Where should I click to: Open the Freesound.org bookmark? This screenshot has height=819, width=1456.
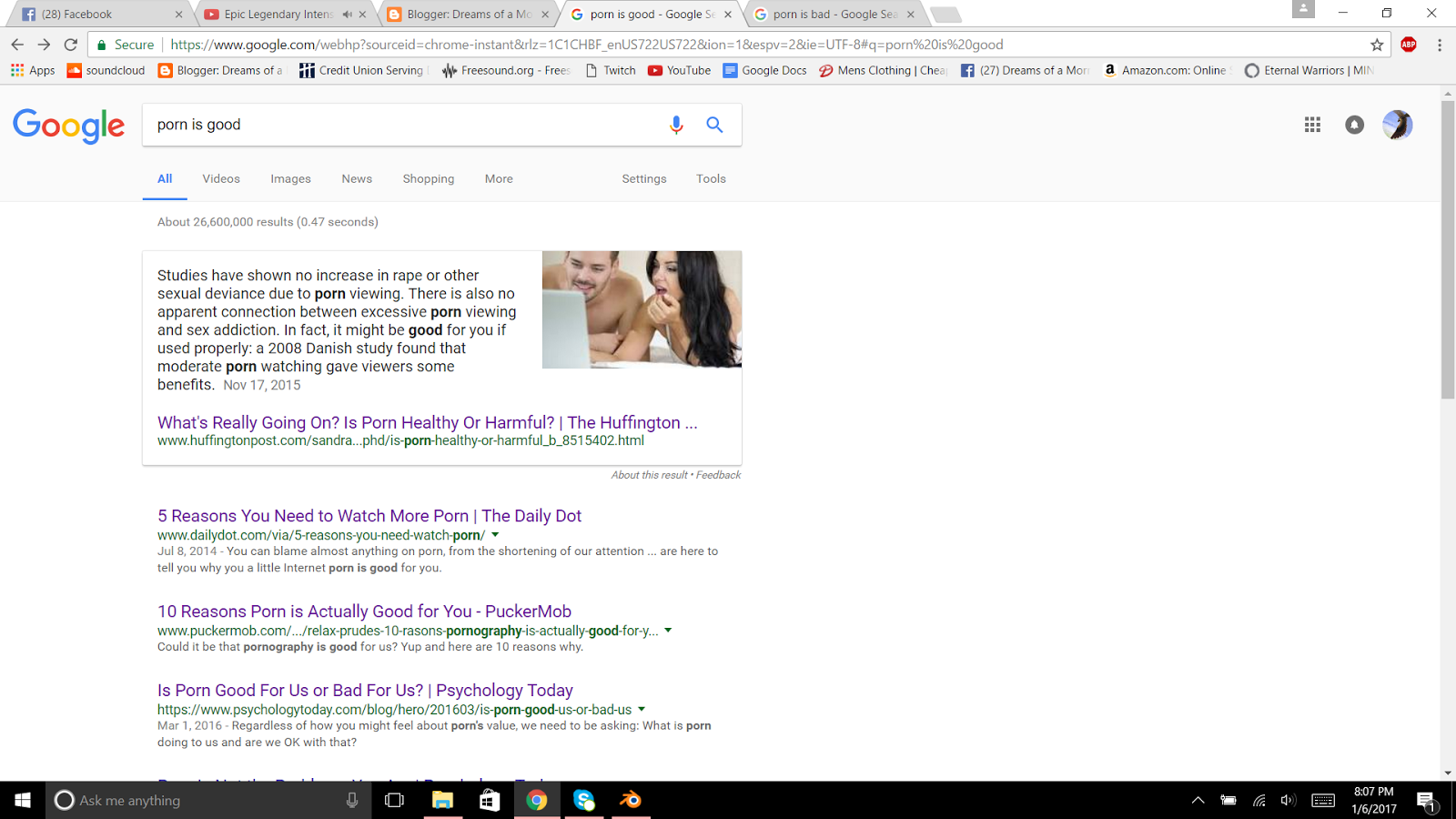tap(506, 70)
